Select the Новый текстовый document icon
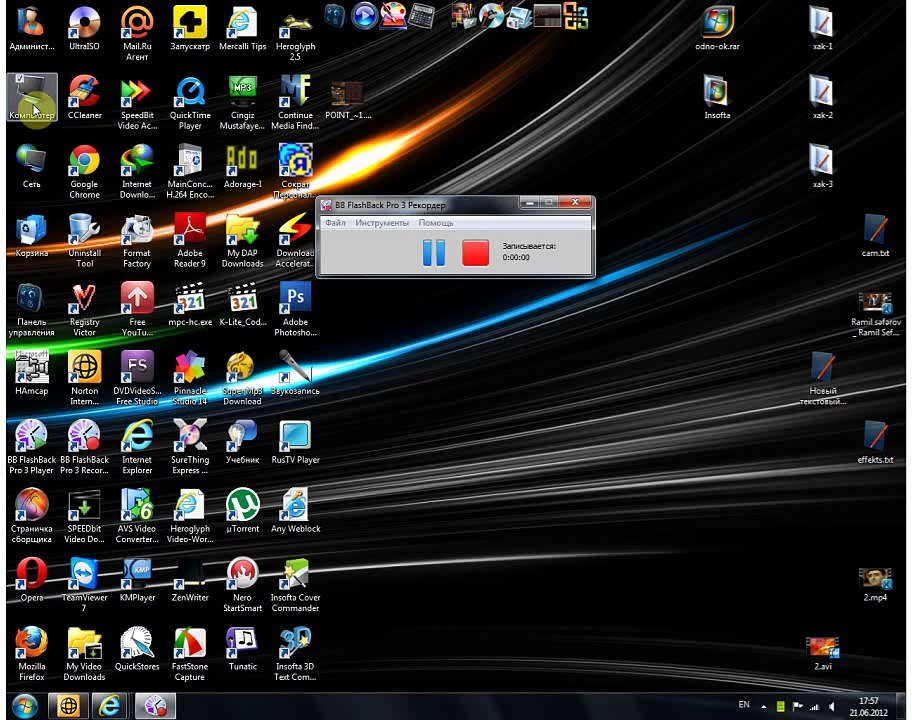The height and width of the screenshot is (720, 912). point(822,379)
